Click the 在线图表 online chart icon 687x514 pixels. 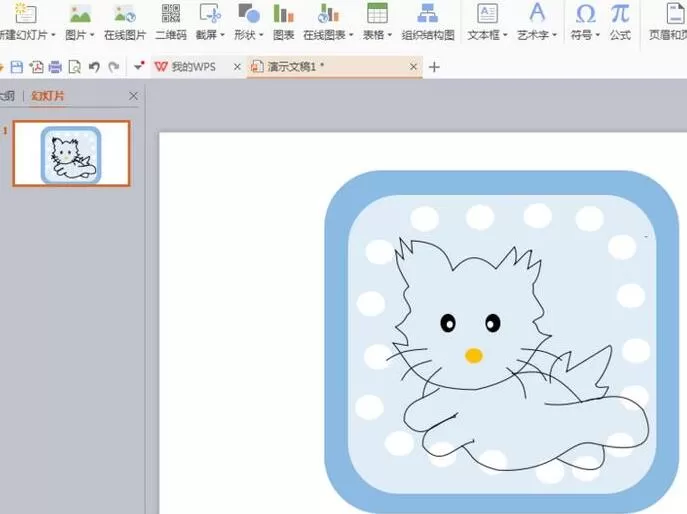click(x=328, y=13)
